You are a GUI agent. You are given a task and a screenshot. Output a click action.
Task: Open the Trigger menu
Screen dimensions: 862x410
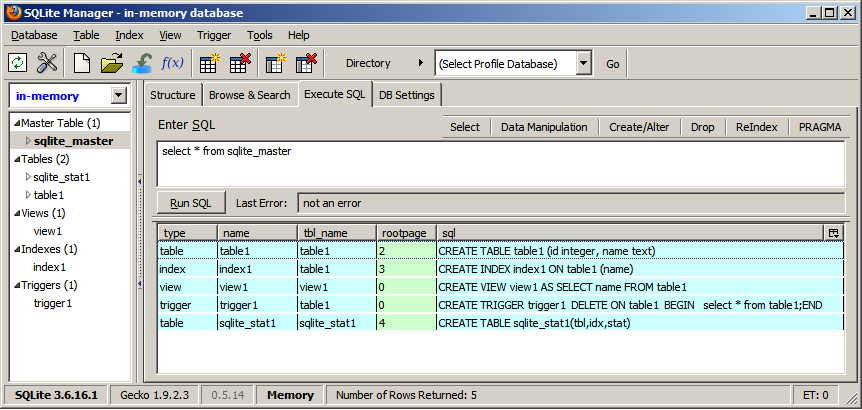point(214,35)
